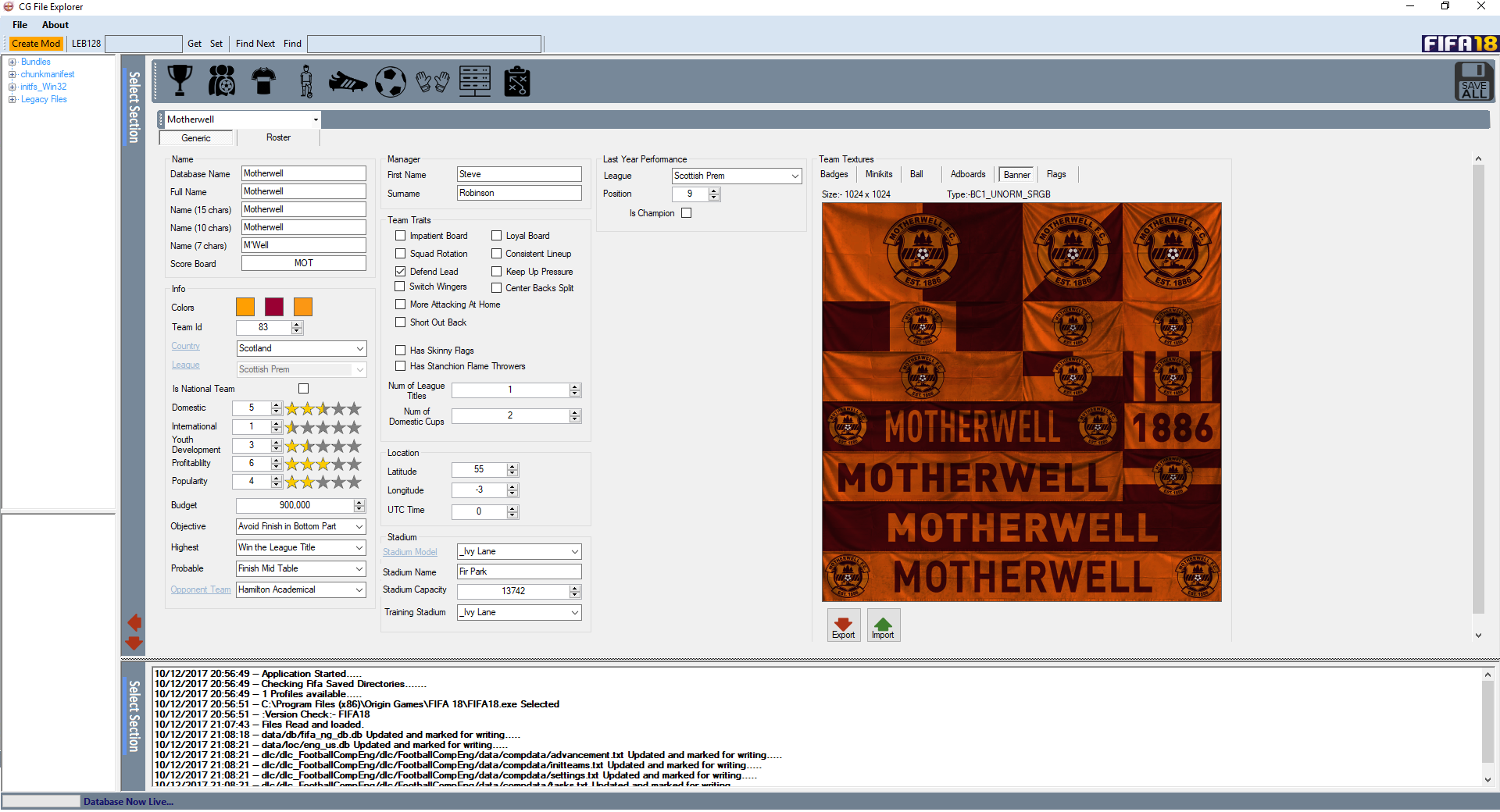Open the Player figure section icon
1500x812 pixels.
[x=306, y=80]
